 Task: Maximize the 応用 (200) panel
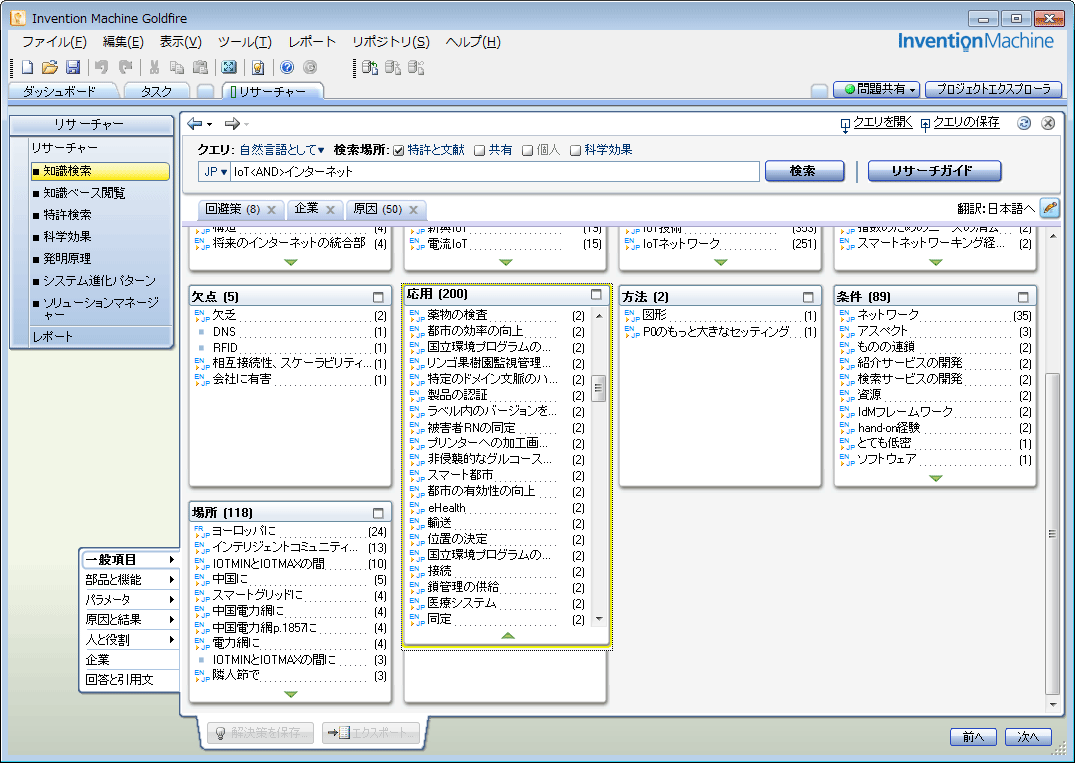pyautogui.click(x=596, y=294)
